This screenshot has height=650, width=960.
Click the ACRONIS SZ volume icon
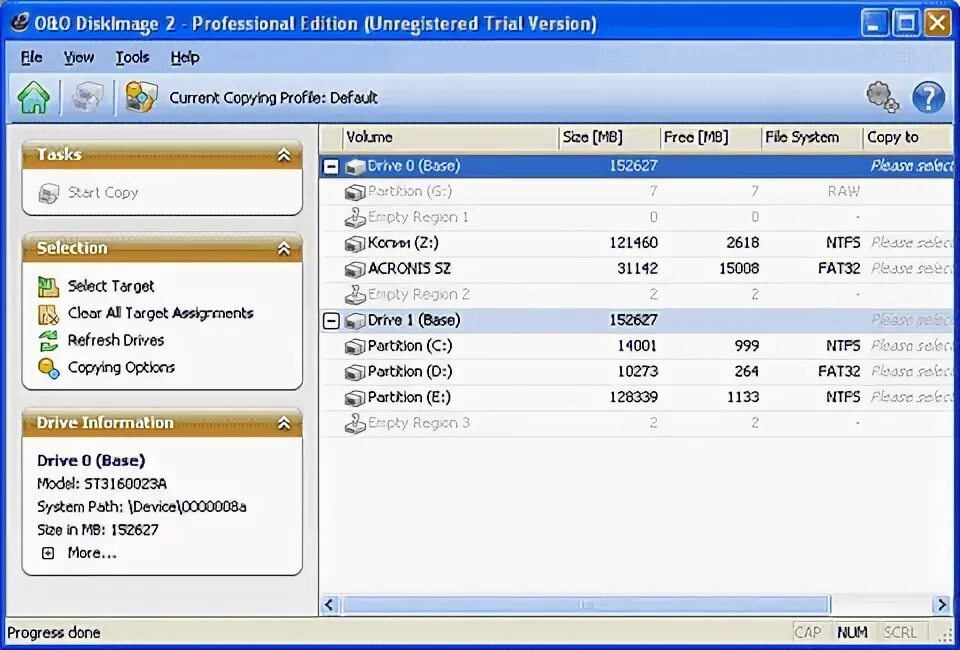coord(355,269)
